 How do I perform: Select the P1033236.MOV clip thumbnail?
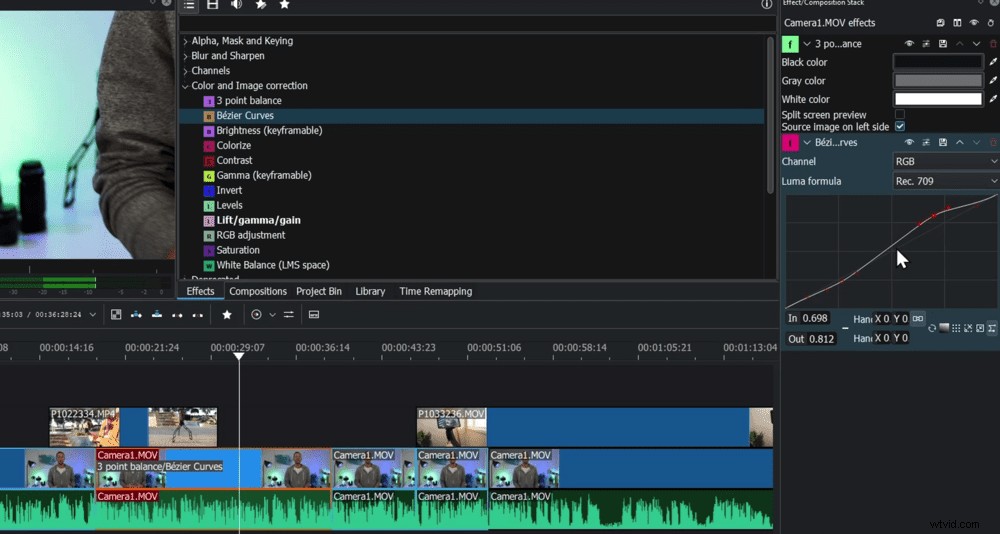(452, 427)
